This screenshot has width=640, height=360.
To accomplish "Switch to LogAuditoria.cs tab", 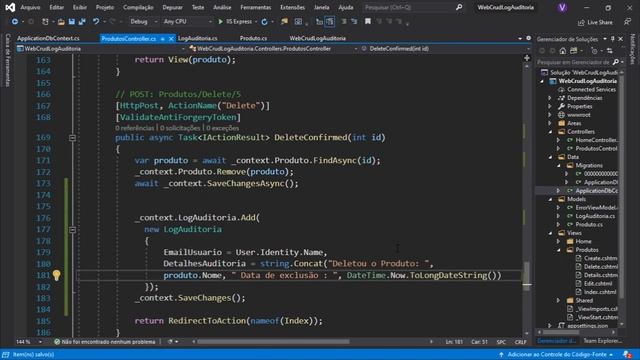I will pyautogui.click(x=198, y=38).
